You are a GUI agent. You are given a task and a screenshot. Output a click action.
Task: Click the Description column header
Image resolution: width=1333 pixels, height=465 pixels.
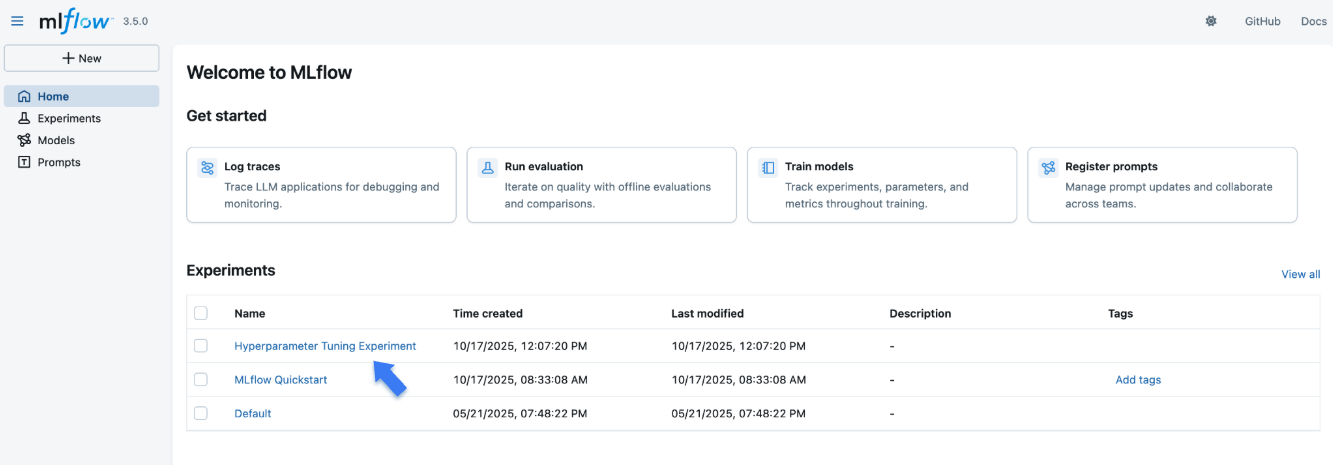[920, 313]
